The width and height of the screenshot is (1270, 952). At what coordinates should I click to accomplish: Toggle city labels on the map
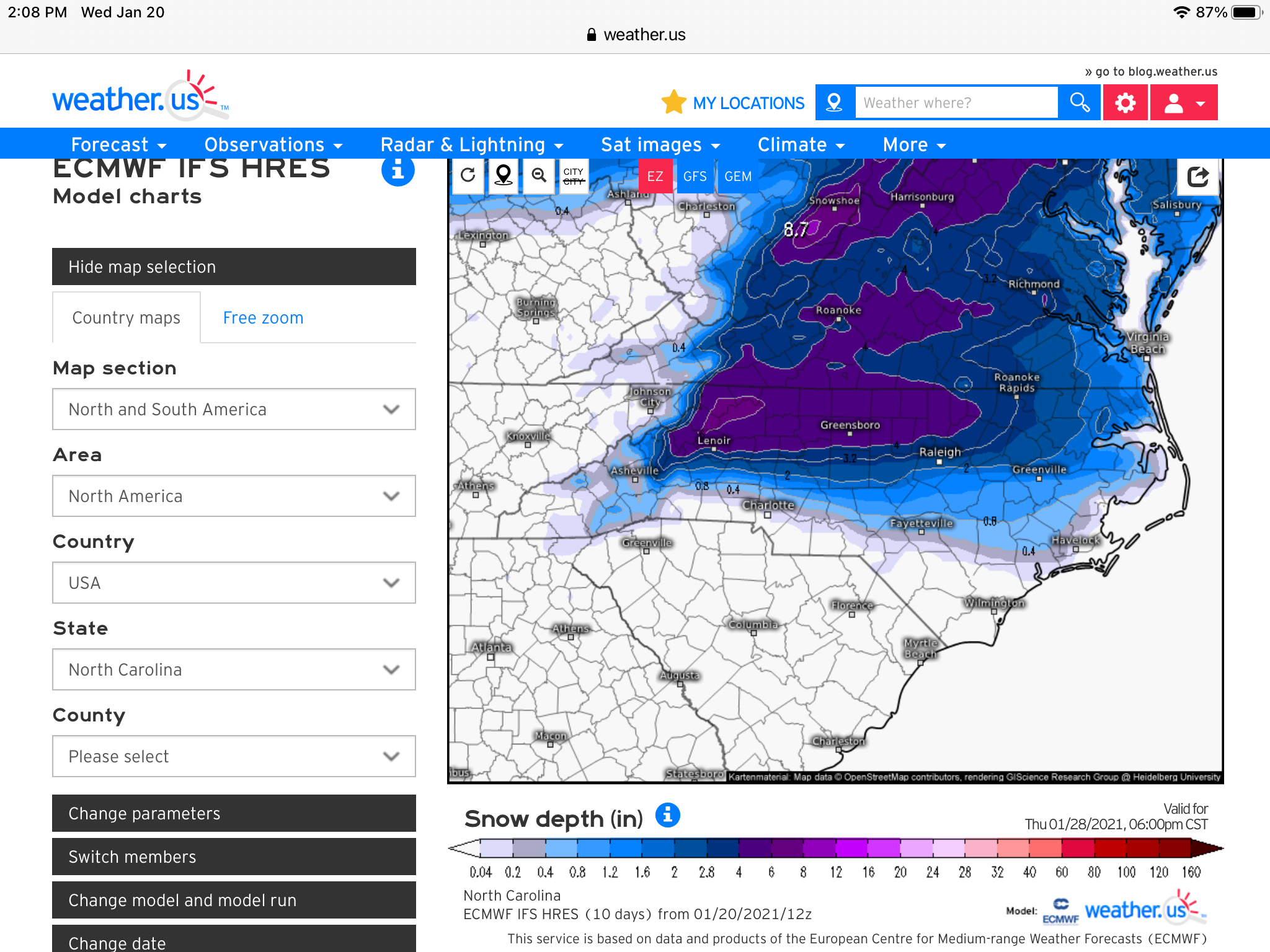pyautogui.click(x=574, y=176)
